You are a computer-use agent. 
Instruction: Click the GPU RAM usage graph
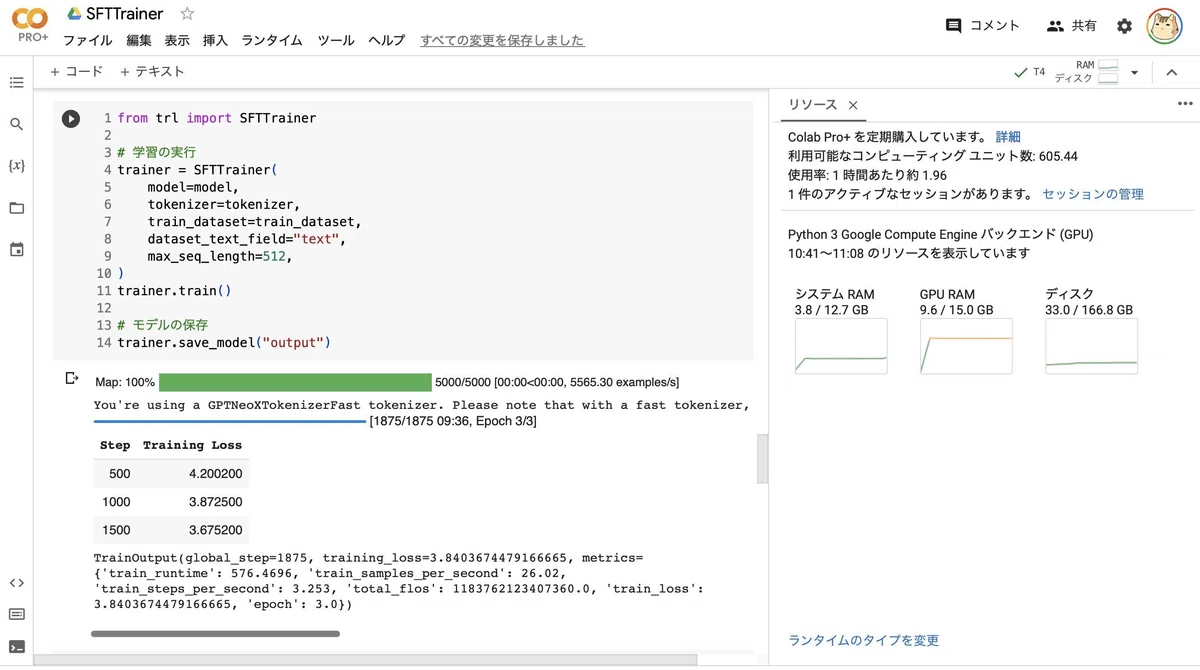[x=966, y=347]
